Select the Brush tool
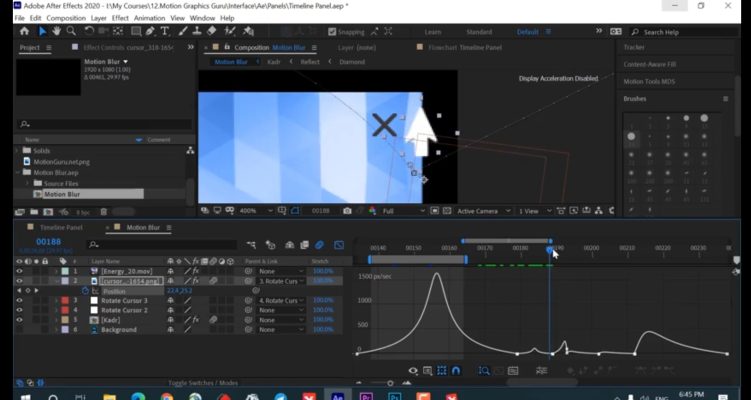 pyautogui.click(x=182, y=32)
